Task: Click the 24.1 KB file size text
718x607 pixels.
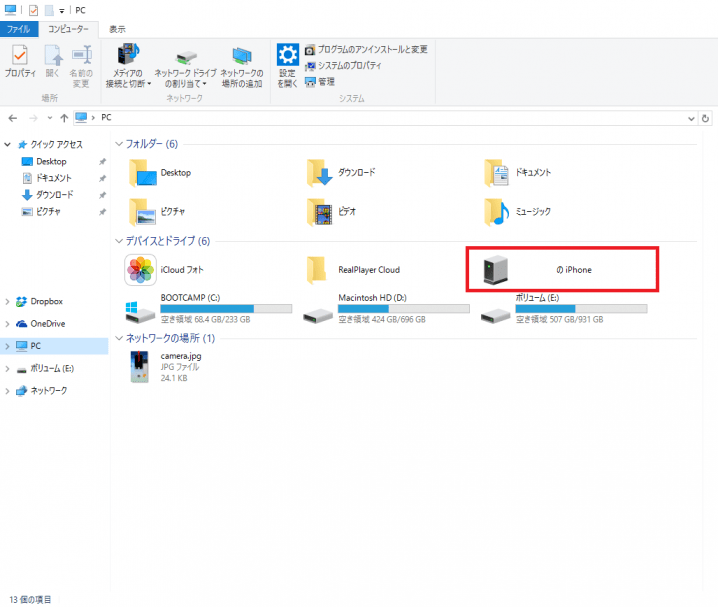Action: [x=174, y=378]
